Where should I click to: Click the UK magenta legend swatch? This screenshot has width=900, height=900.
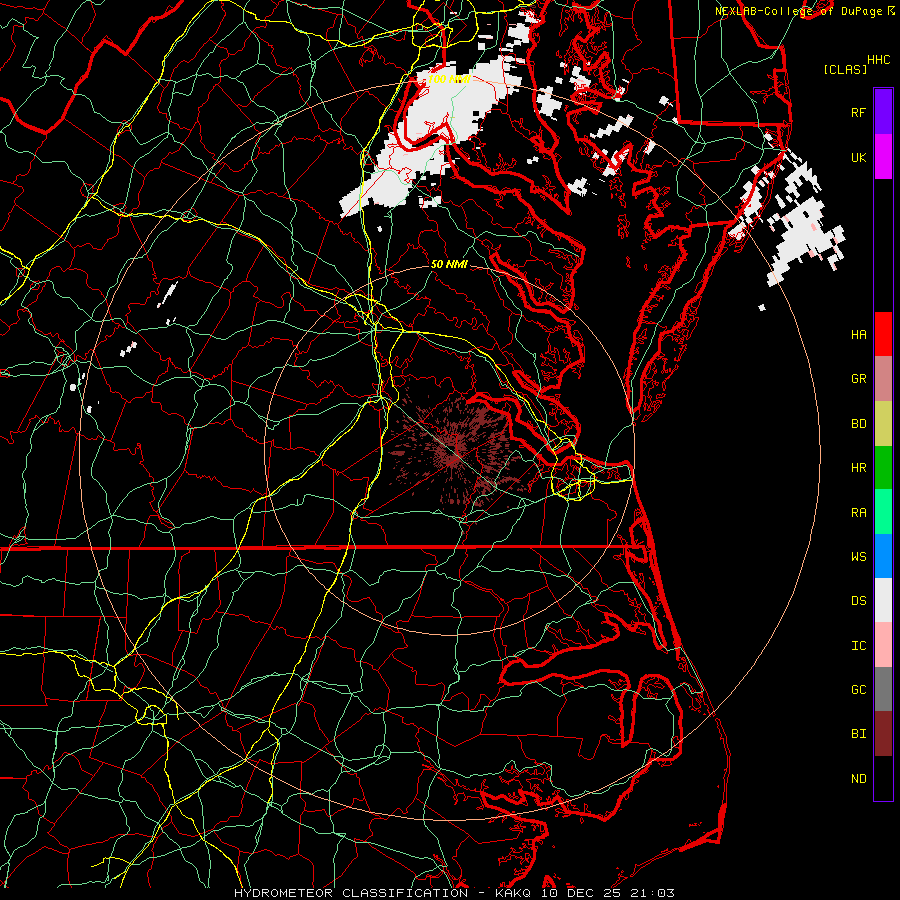883,157
